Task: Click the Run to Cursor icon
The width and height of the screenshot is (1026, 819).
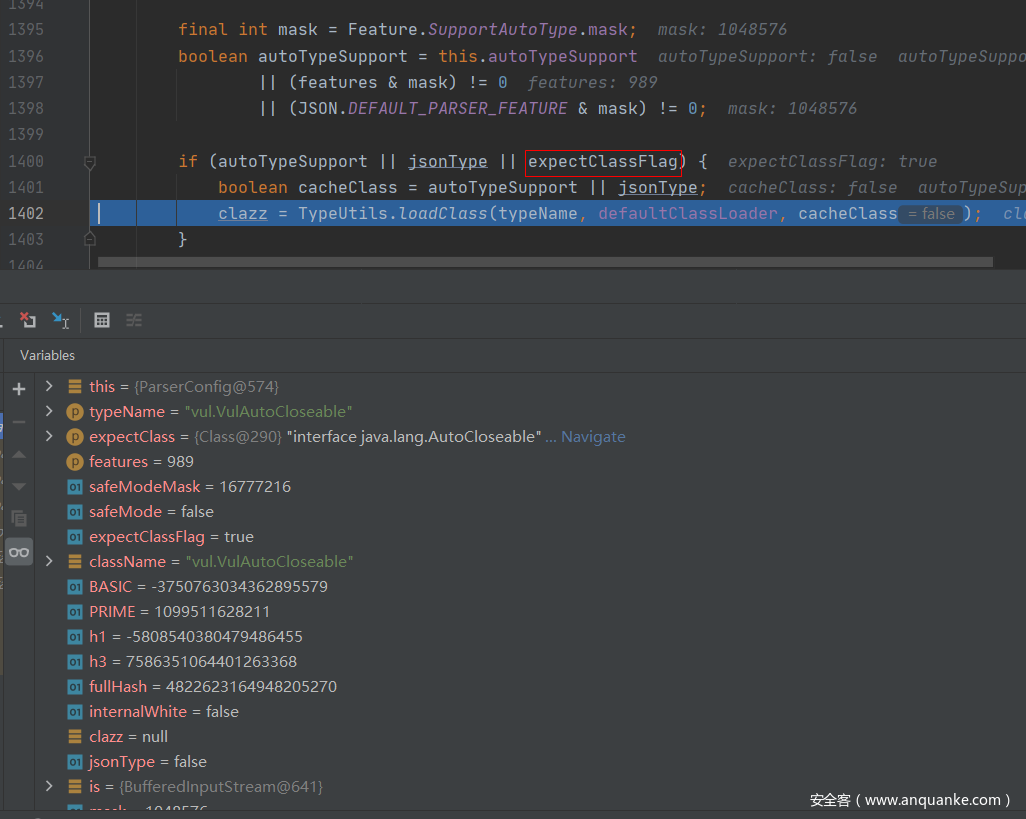Action: coord(61,320)
